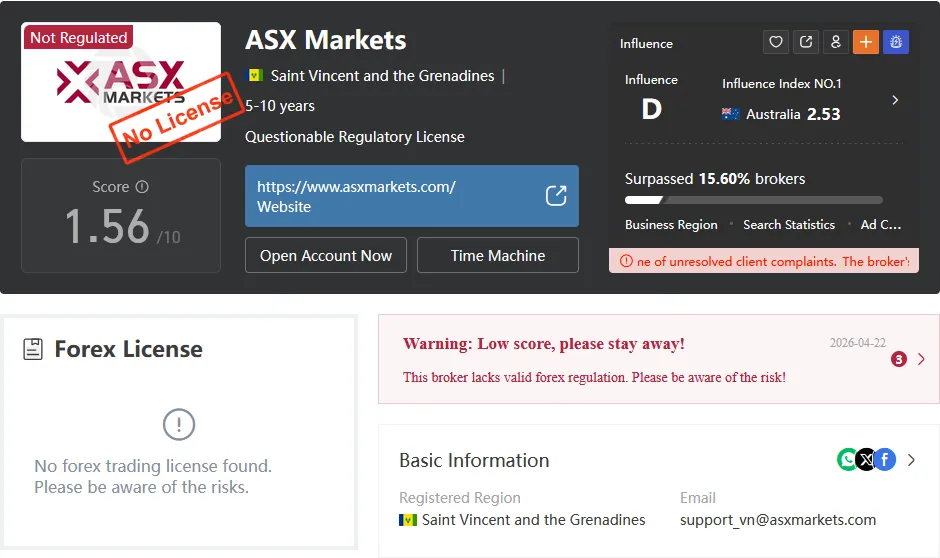Click the Time Machine button
Viewport: 940px width, 558px height.
coord(498,255)
